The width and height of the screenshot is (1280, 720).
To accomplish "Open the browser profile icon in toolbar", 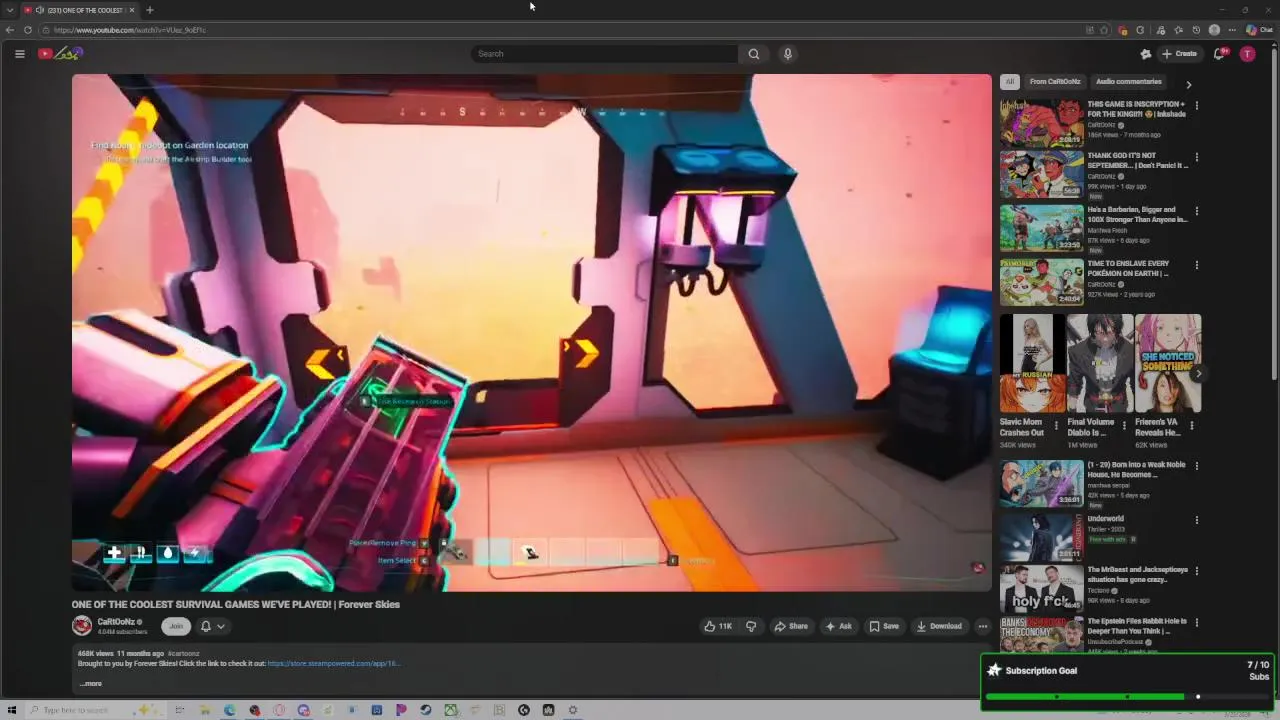I will coord(1214,30).
